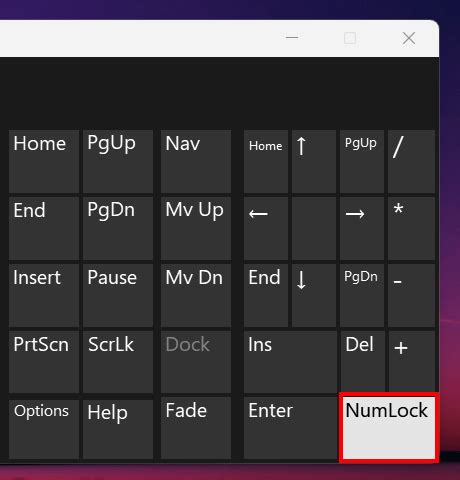This screenshot has height=480, width=460.
Task: Click the left arrow key
Action: [x=266, y=228]
